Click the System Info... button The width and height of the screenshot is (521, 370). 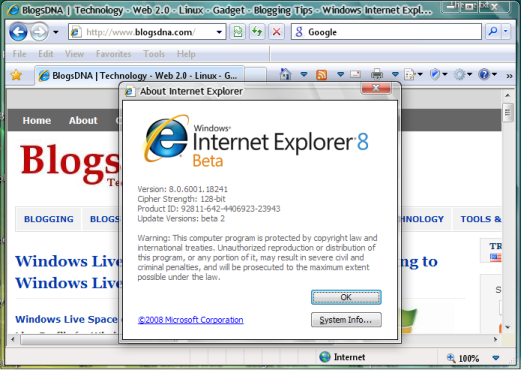click(346, 320)
